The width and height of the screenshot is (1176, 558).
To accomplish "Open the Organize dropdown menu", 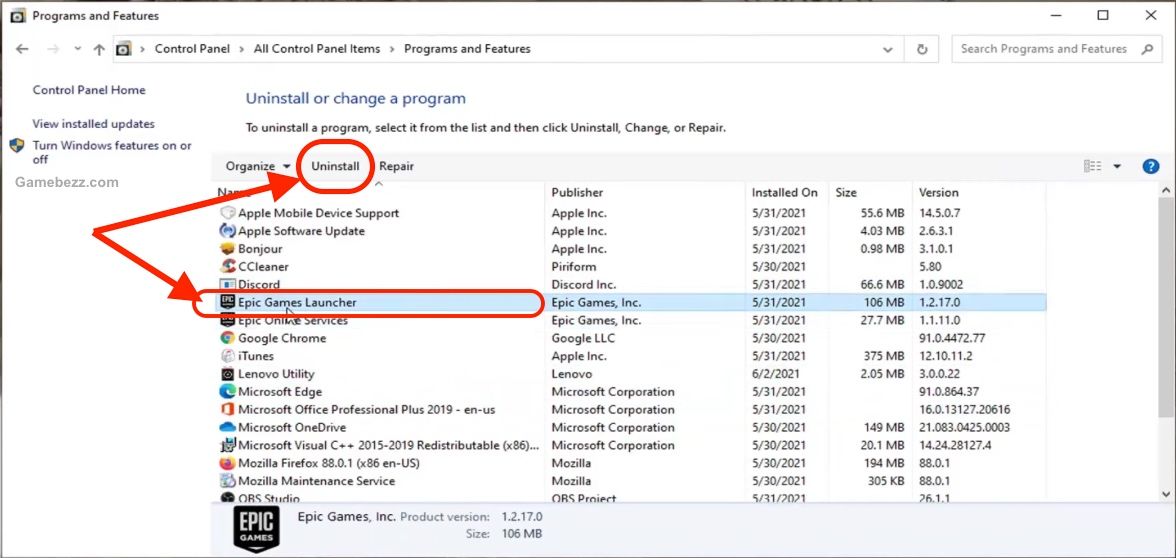I will tap(258, 166).
